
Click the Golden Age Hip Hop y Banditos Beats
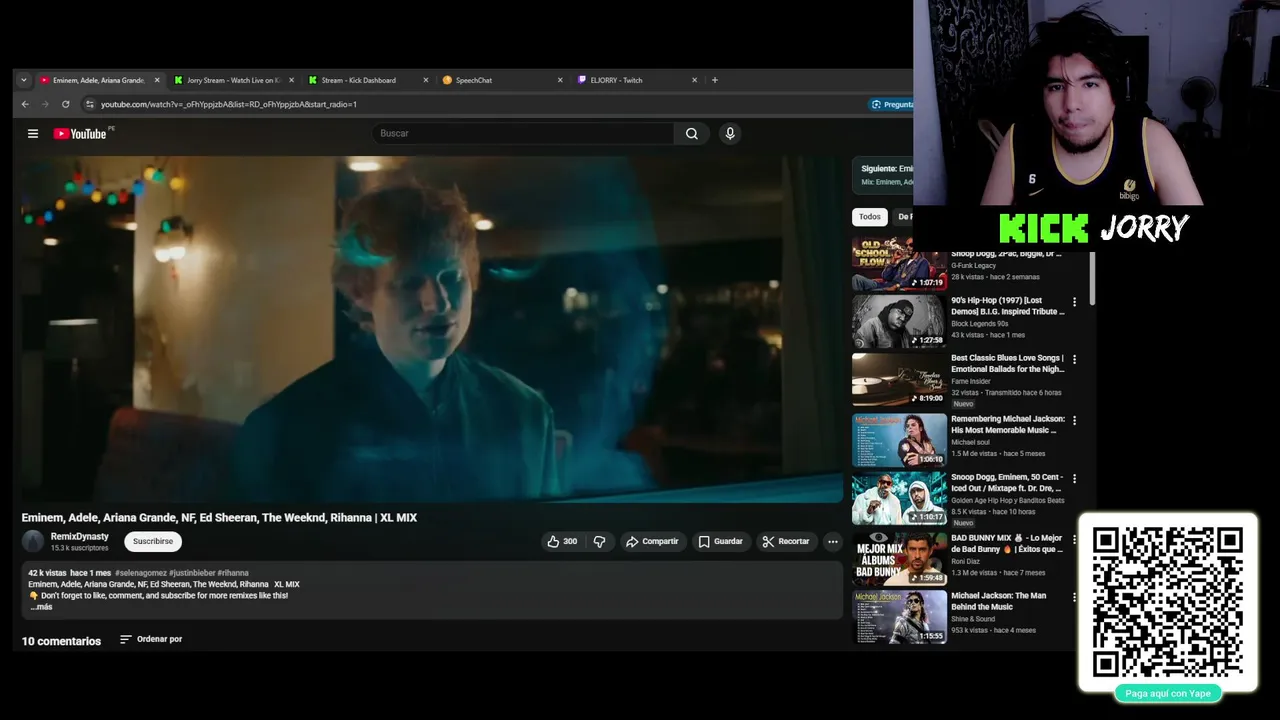tap(1008, 500)
